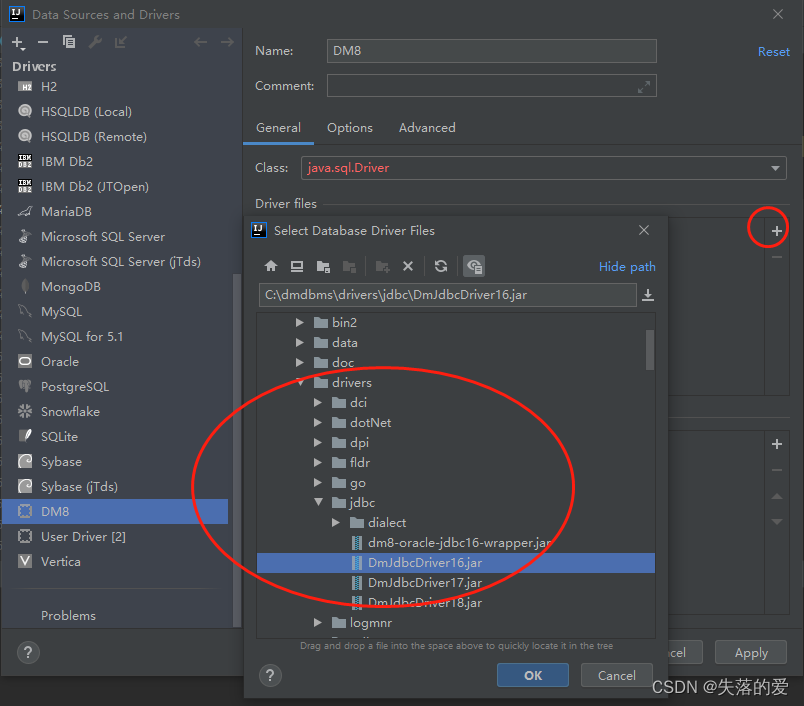Viewport: 804px width, 706px height.
Task: Move item down in lower list
Action: pos(777,521)
